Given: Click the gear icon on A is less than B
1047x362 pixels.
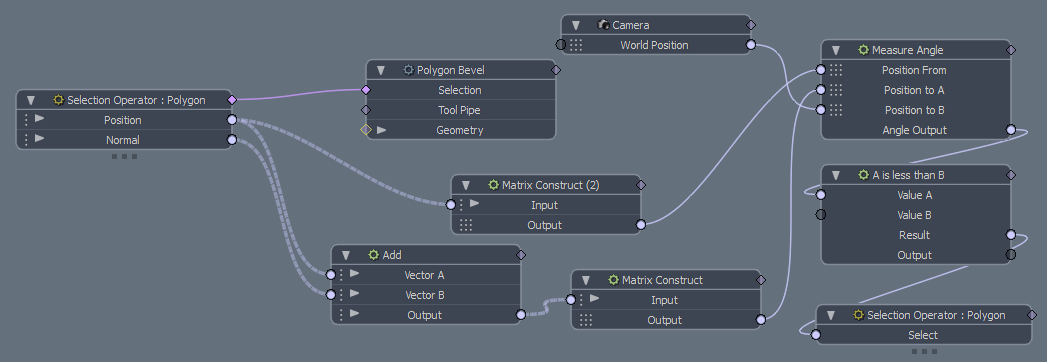Looking at the screenshot, I should point(863,175).
